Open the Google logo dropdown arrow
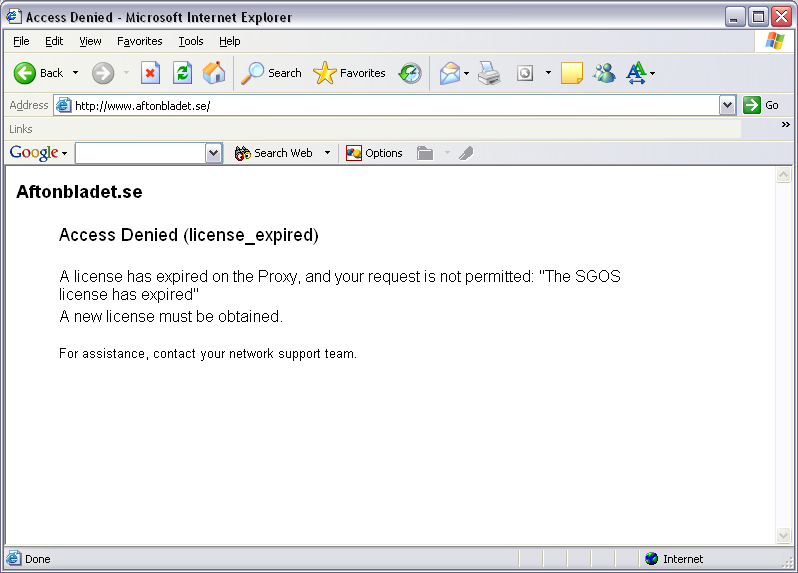This screenshot has height=573, width=798. 65,153
